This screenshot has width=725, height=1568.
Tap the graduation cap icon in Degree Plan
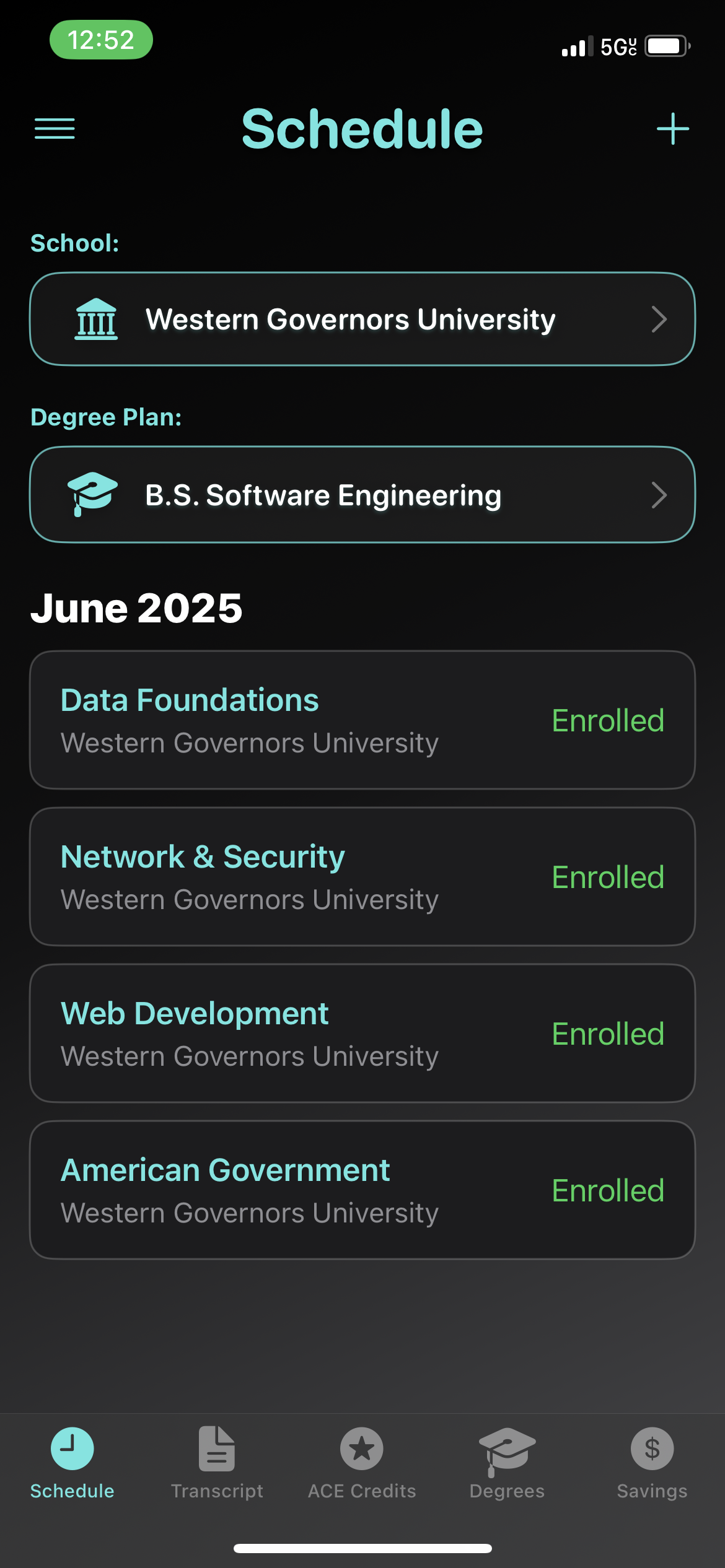92,494
